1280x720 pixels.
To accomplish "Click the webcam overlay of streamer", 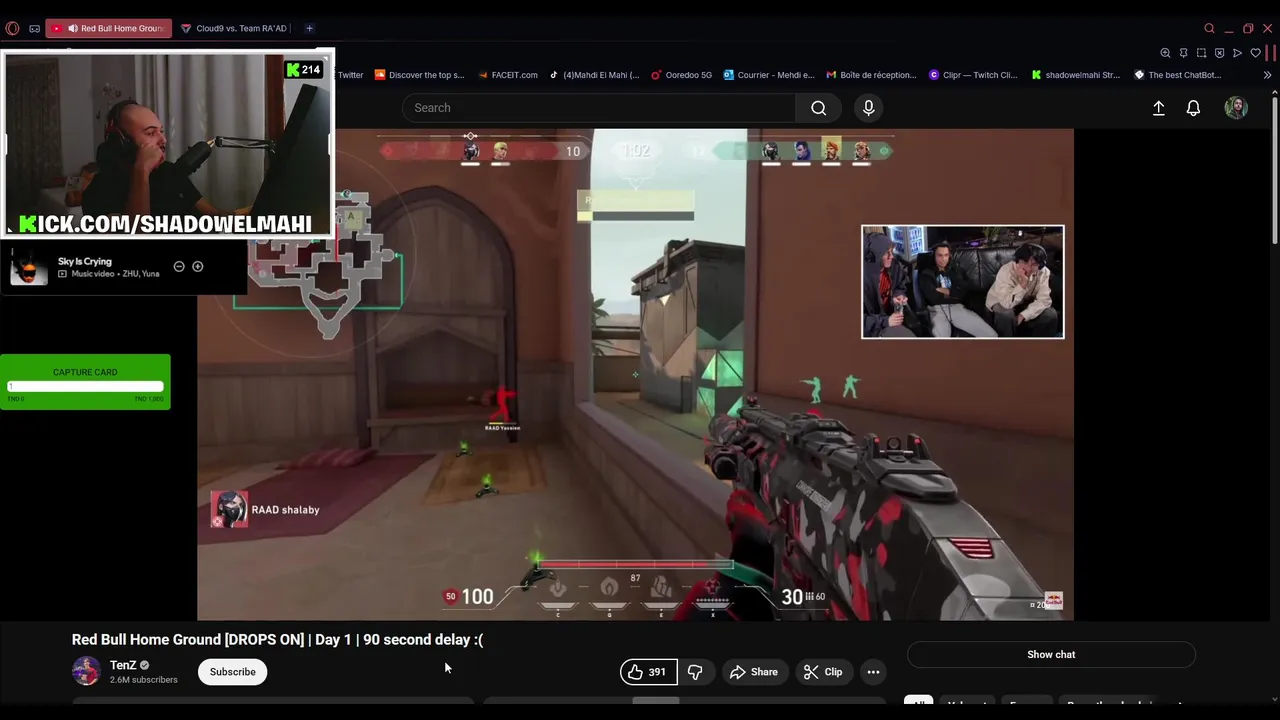I will coord(167,143).
